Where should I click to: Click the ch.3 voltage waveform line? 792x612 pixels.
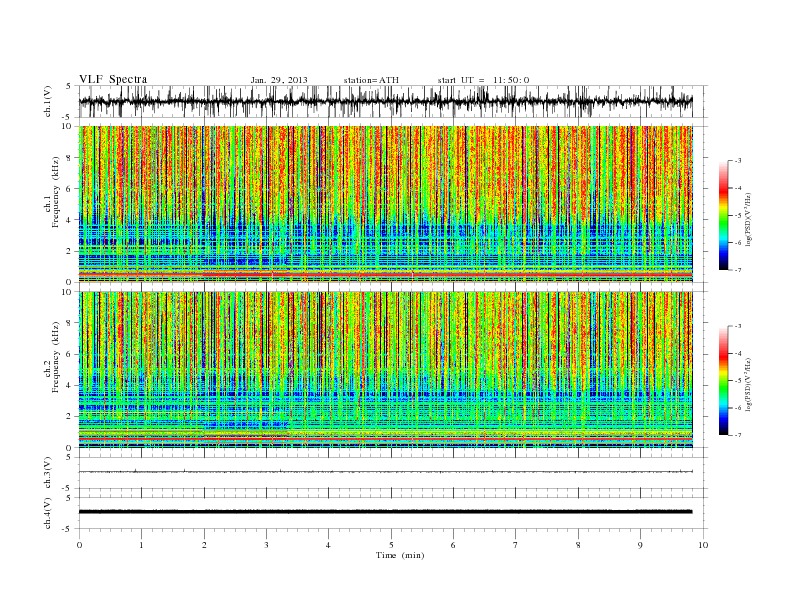(385, 472)
